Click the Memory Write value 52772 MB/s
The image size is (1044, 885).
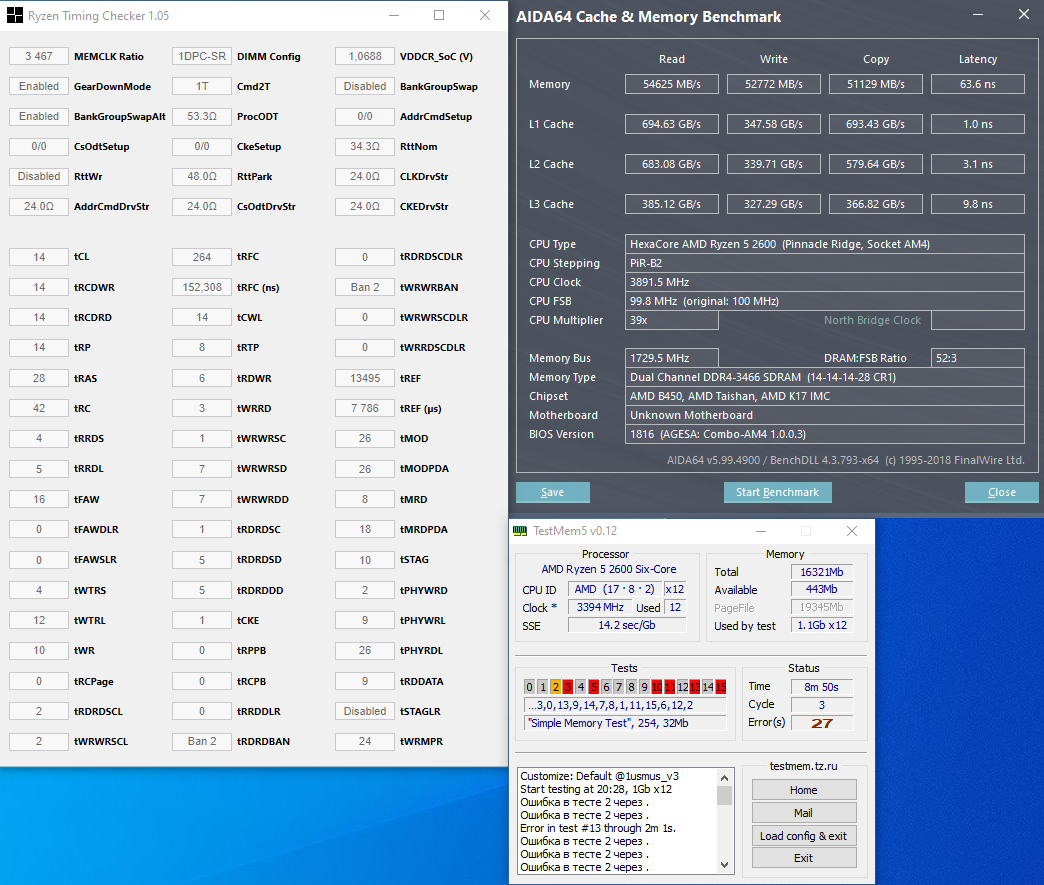(774, 85)
